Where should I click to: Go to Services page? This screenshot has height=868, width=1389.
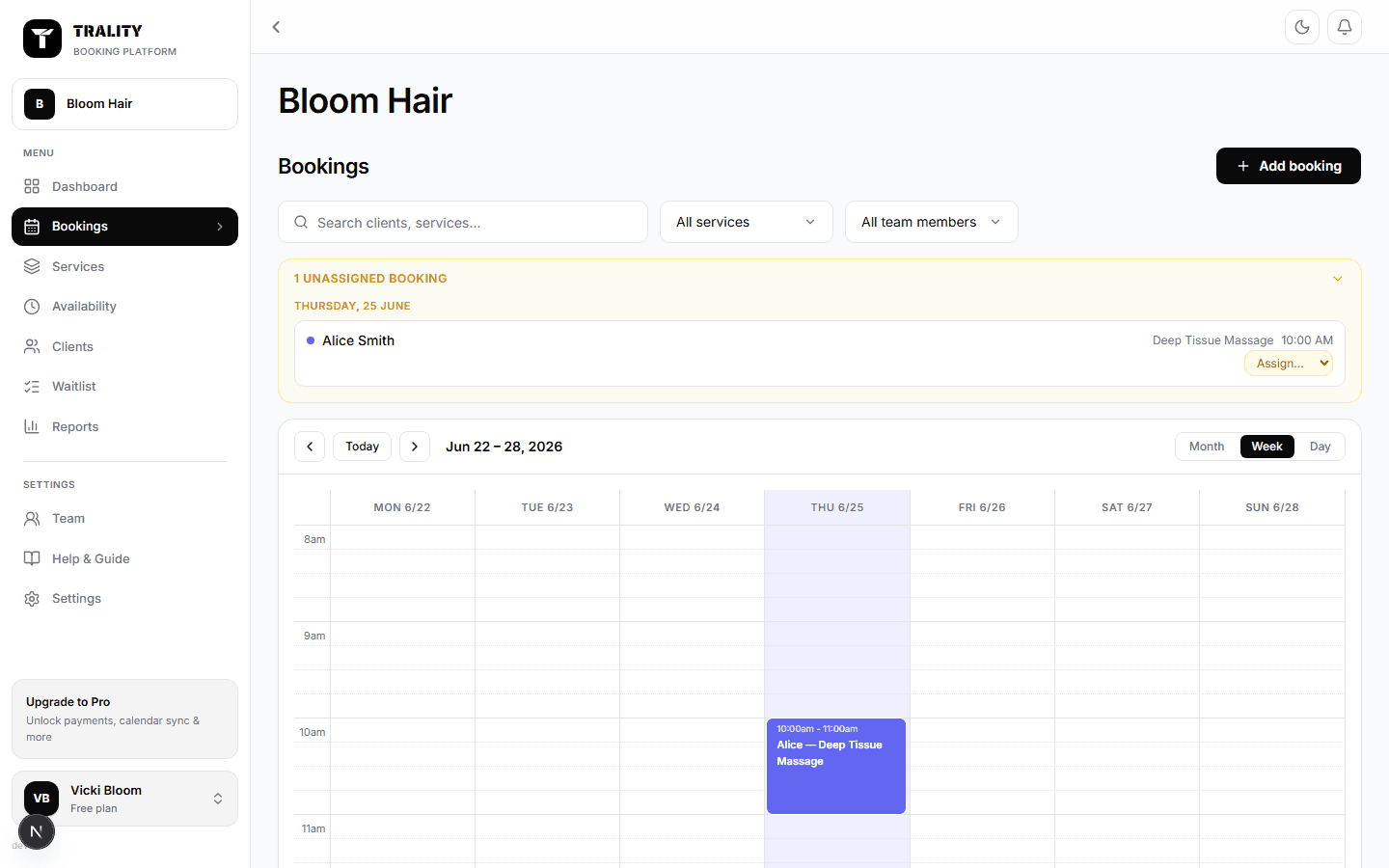click(124, 266)
